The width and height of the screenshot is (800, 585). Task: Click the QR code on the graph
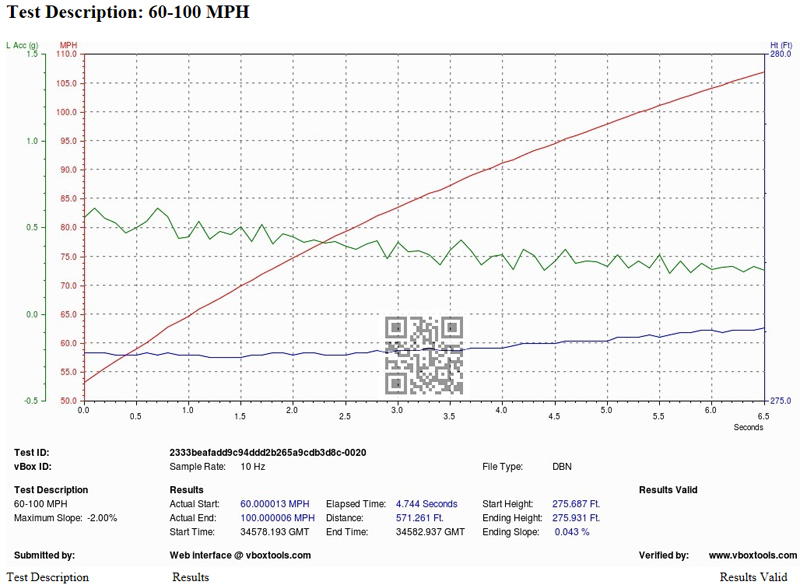tap(424, 355)
